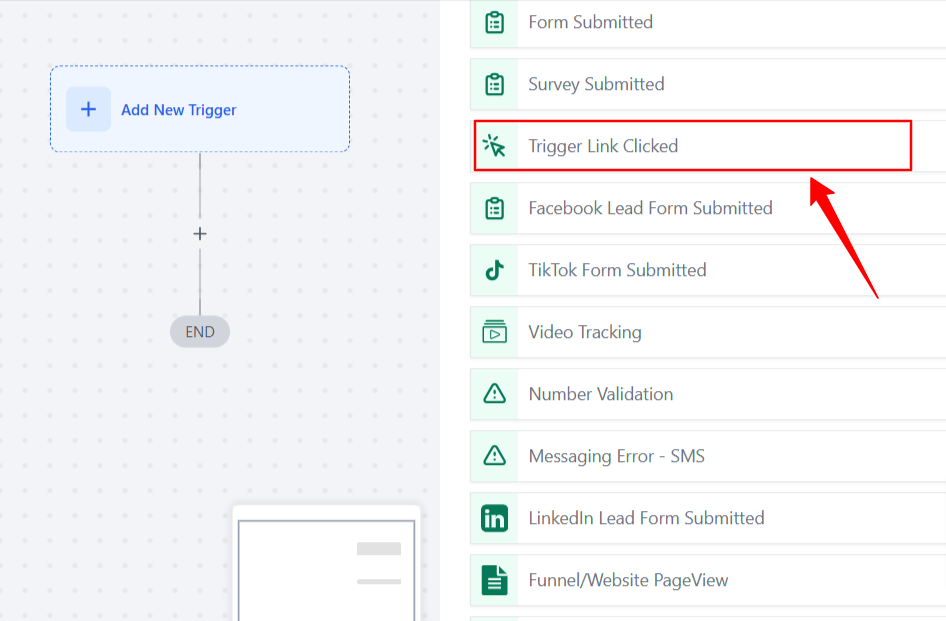Choose the Form Submitted trigger option
Image resolution: width=946 pixels, height=621 pixels.
tap(708, 23)
